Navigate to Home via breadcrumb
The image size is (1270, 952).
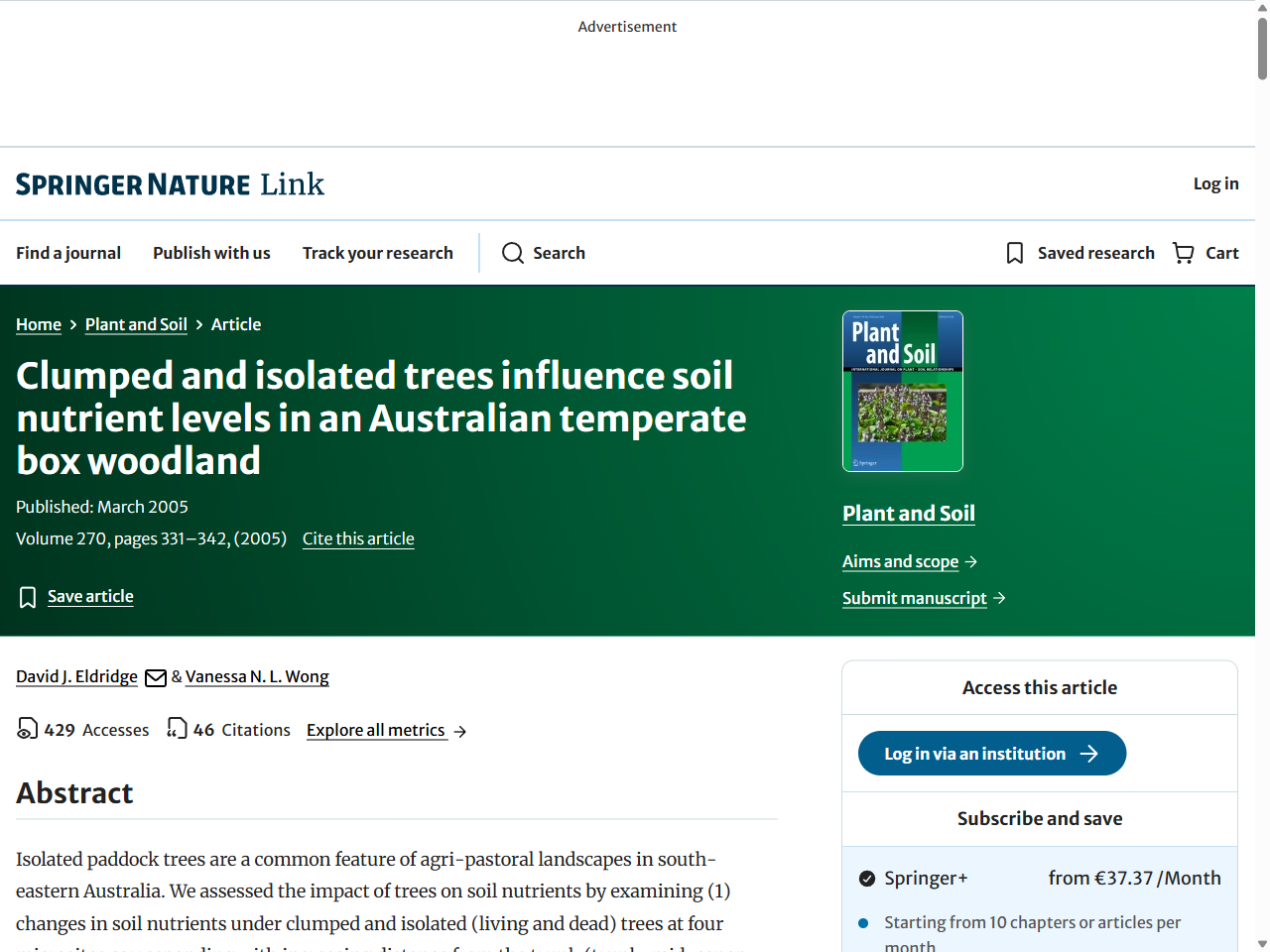(38, 324)
